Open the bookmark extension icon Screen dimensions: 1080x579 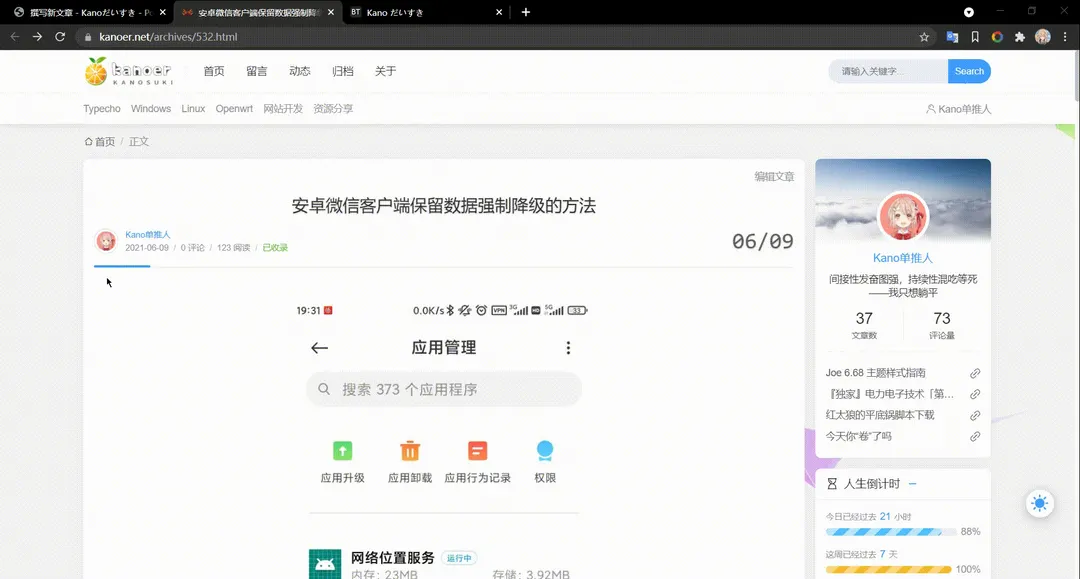[x=975, y=37]
